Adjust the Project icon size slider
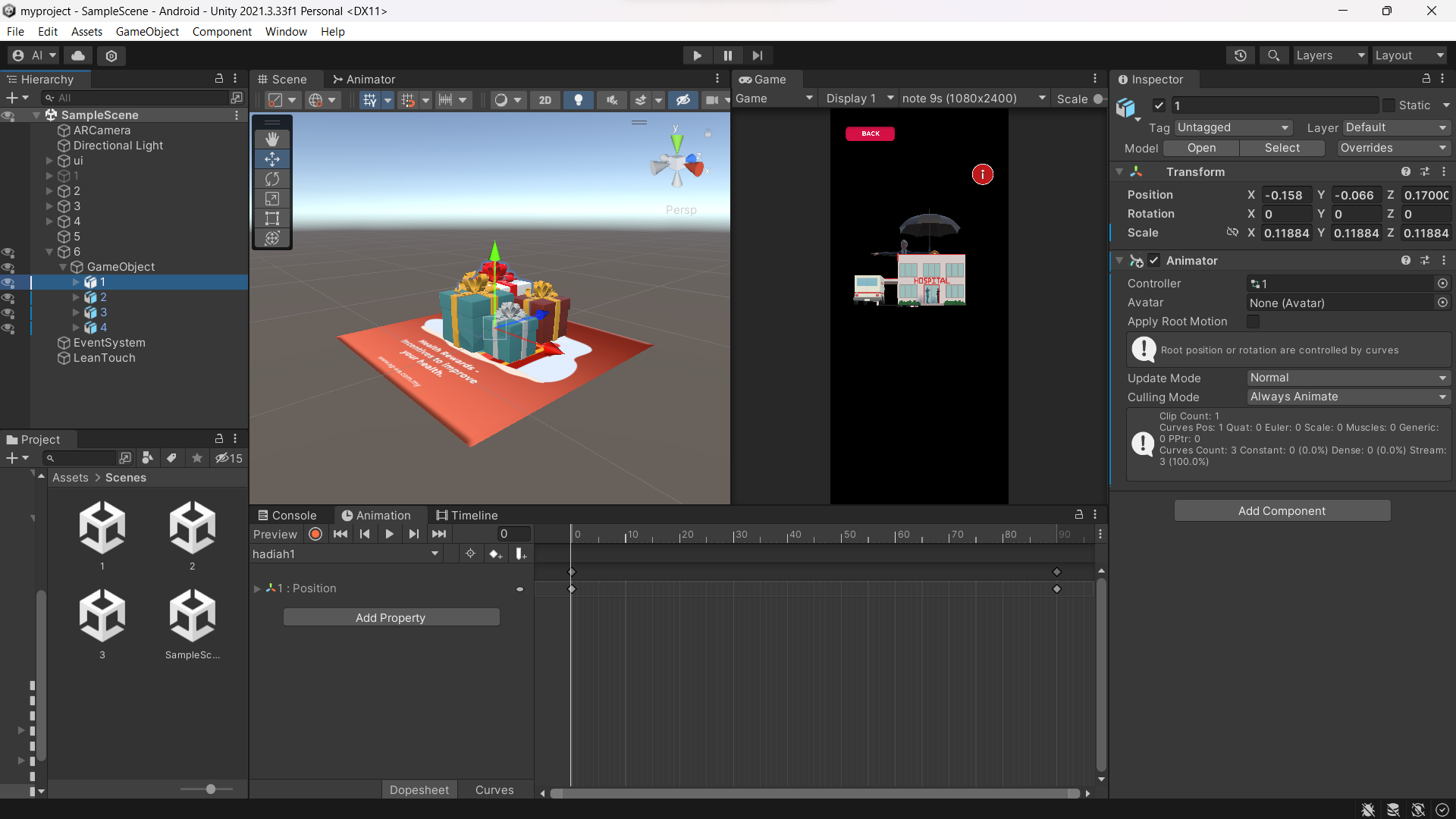The width and height of the screenshot is (1456, 819). point(210,789)
